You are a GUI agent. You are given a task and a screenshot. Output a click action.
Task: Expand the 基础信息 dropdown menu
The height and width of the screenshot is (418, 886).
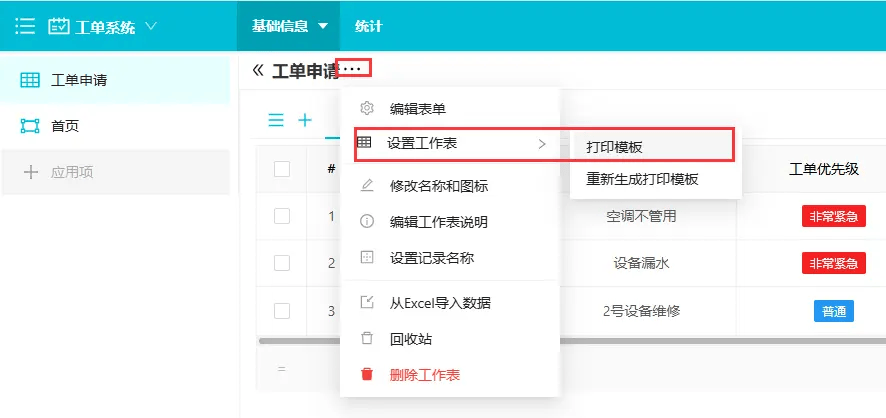tap(322, 27)
